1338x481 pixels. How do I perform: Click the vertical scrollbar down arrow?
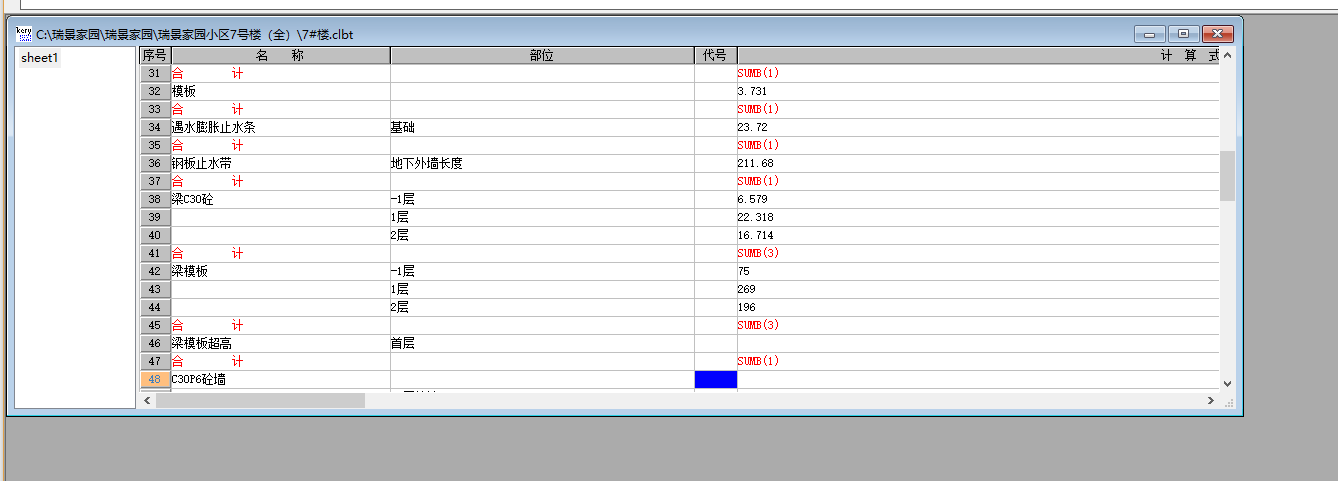tap(1228, 382)
